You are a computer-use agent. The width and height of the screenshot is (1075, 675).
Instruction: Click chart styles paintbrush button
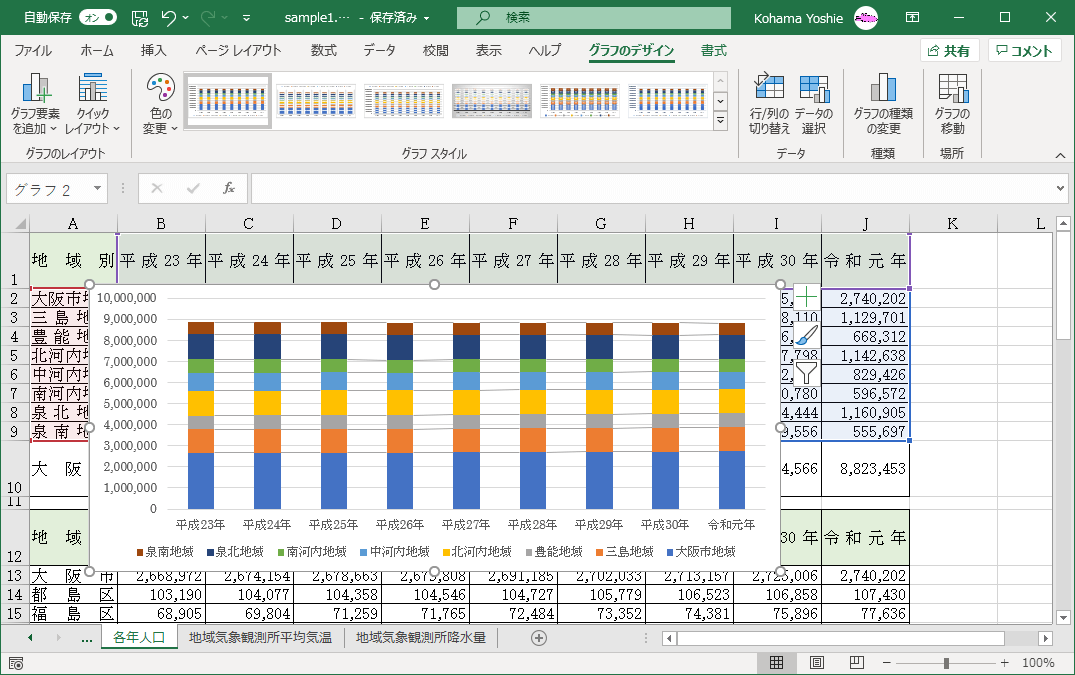tap(806, 335)
